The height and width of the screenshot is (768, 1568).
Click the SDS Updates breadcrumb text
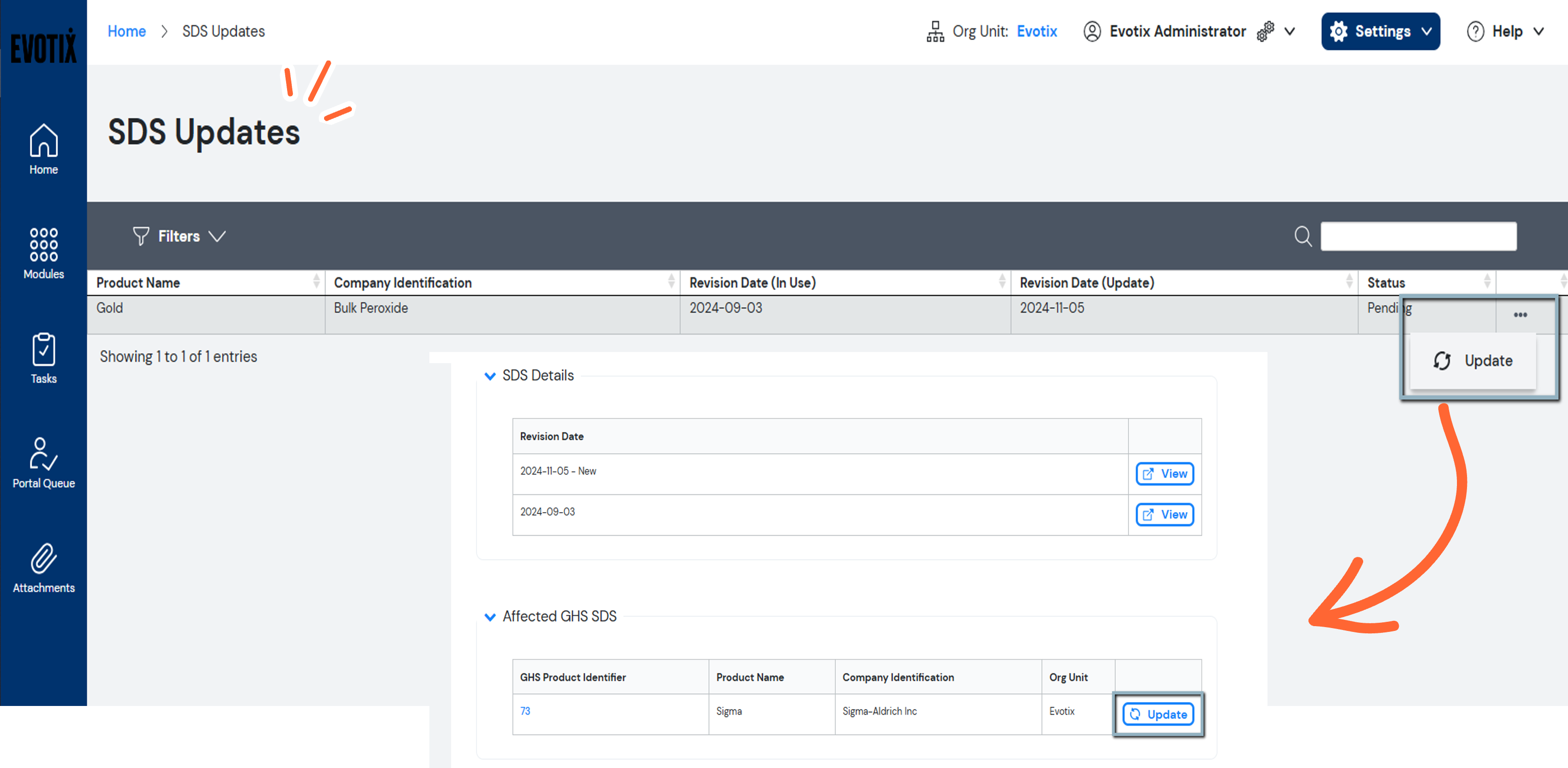click(224, 31)
